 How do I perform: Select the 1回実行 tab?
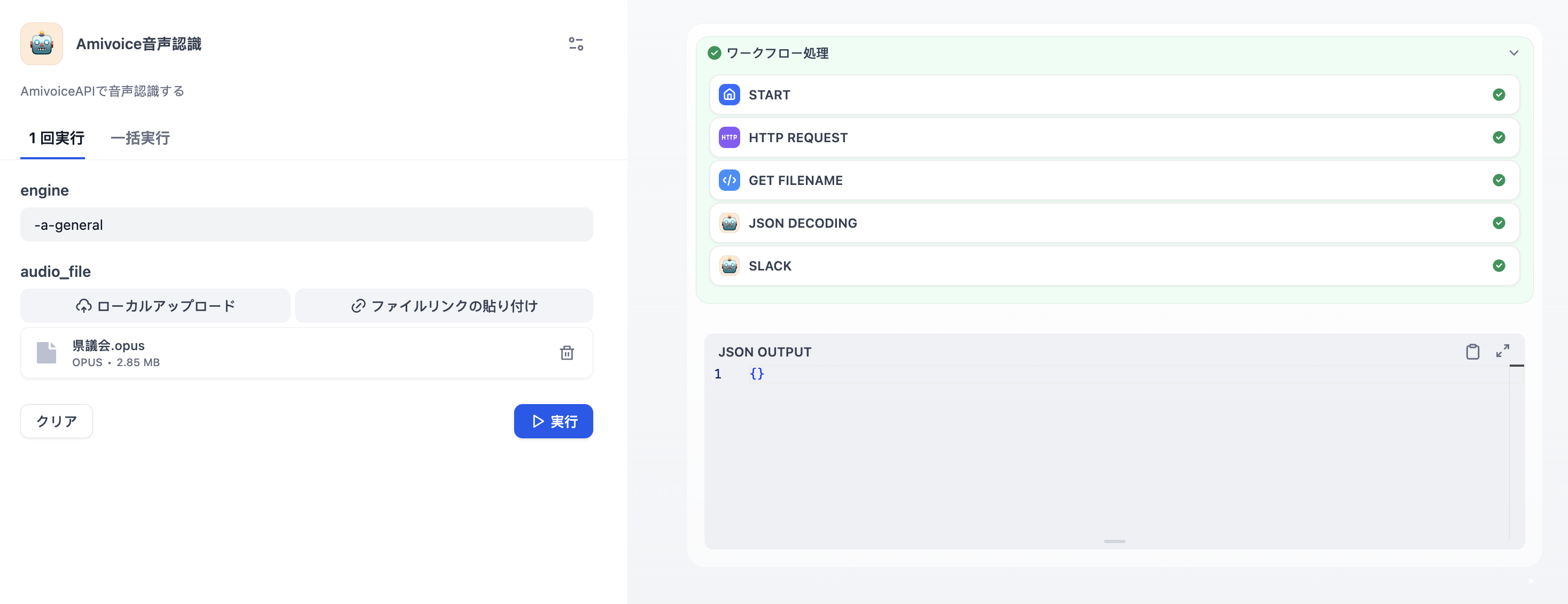click(56, 138)
